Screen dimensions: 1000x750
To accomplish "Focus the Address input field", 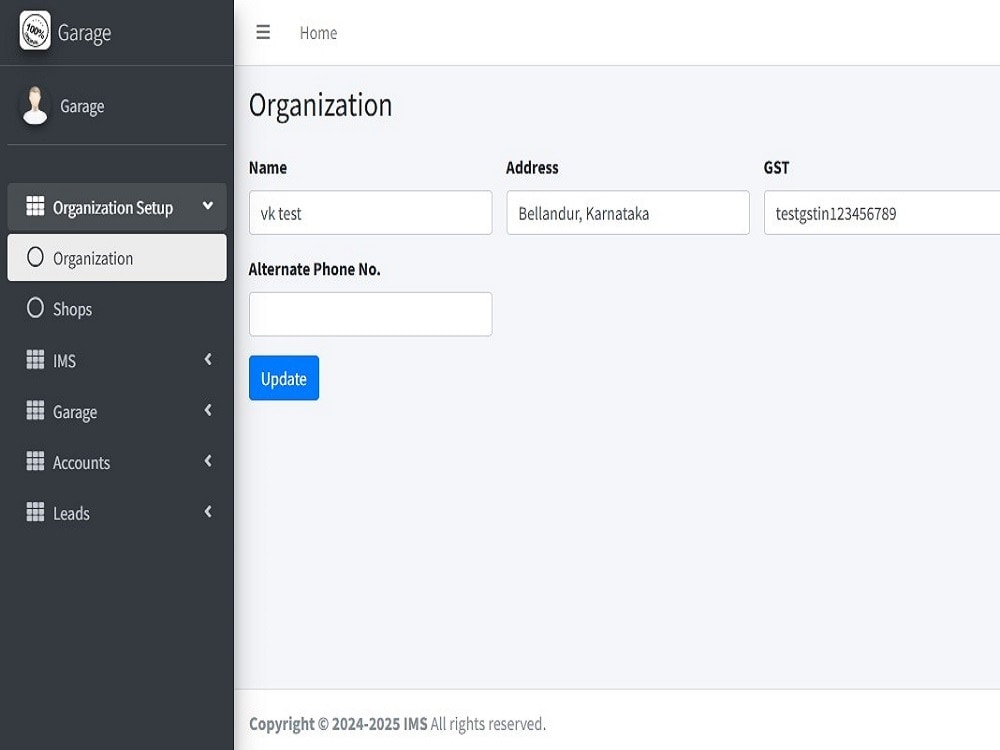I will (x=628, y=212).
